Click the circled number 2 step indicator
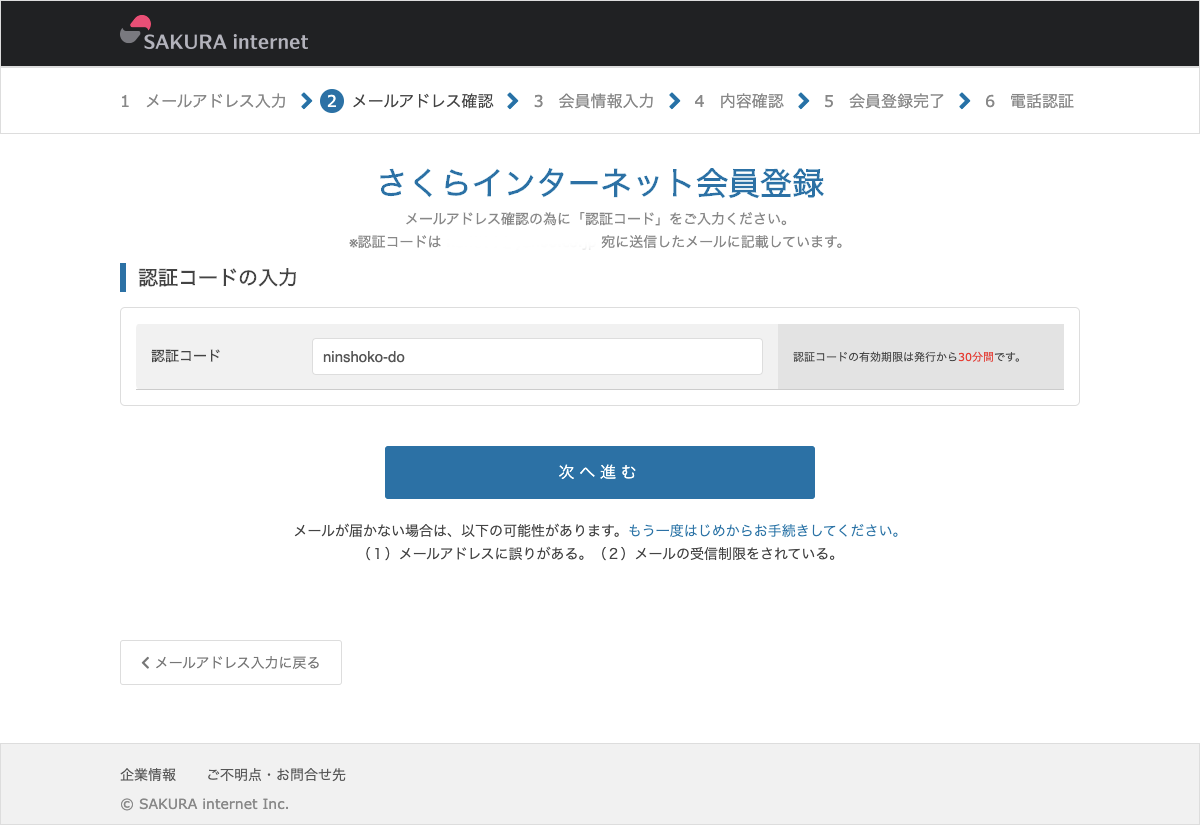This screenshot has width=1200, height=825. tap(332, 101)
